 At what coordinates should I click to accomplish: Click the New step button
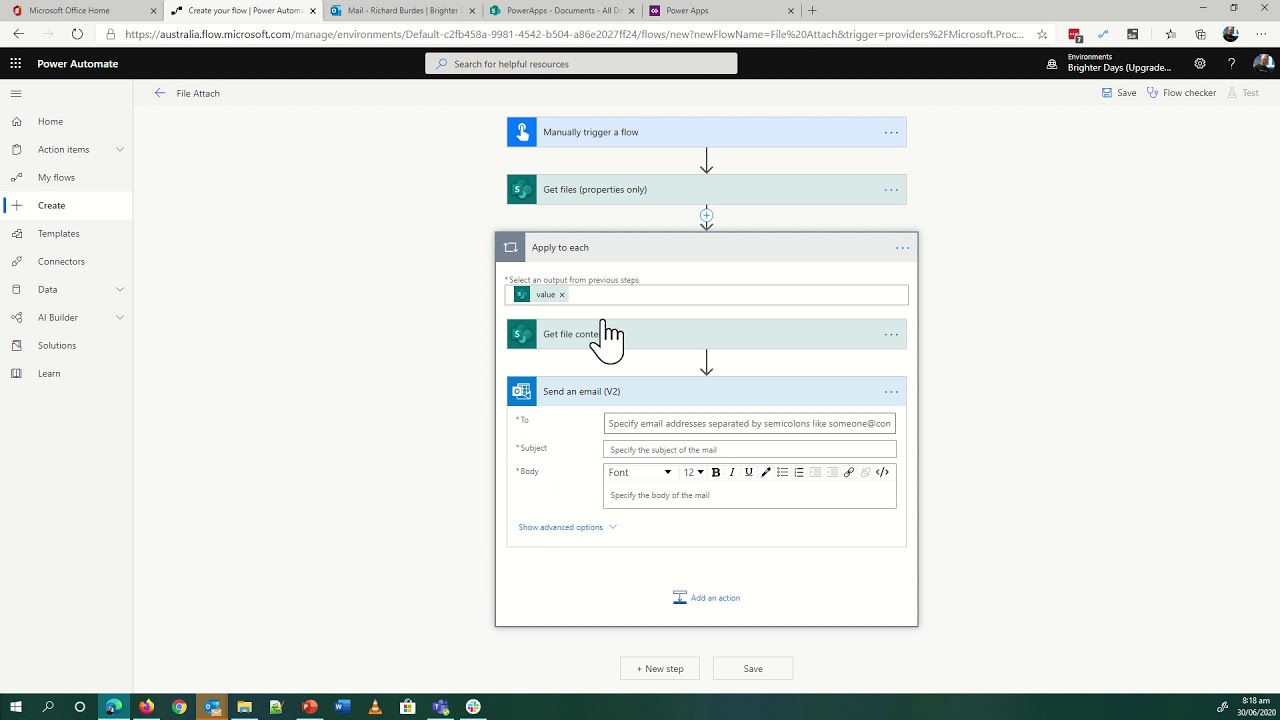pos(660,668)
